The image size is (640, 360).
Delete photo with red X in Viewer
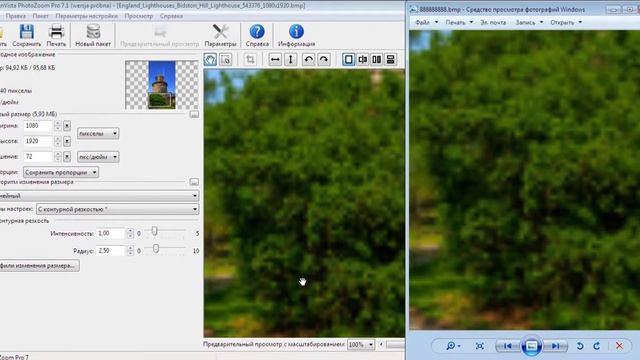pyautogui.click(x=619, y=346)
